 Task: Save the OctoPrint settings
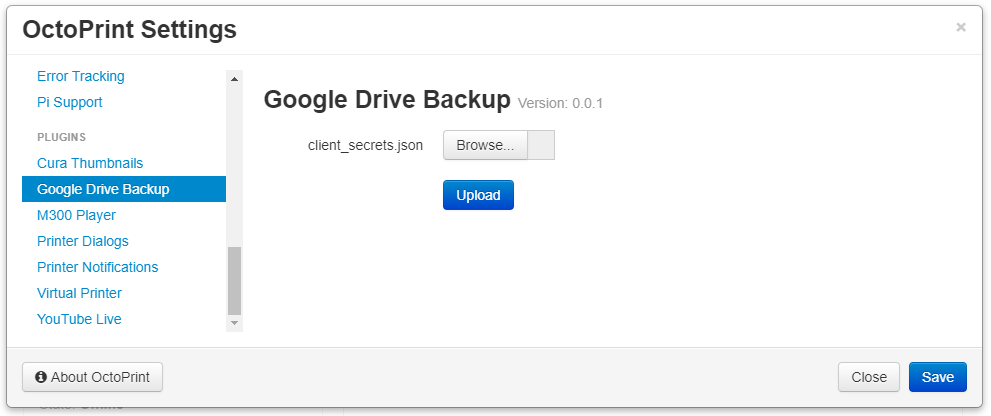(938, 377)
